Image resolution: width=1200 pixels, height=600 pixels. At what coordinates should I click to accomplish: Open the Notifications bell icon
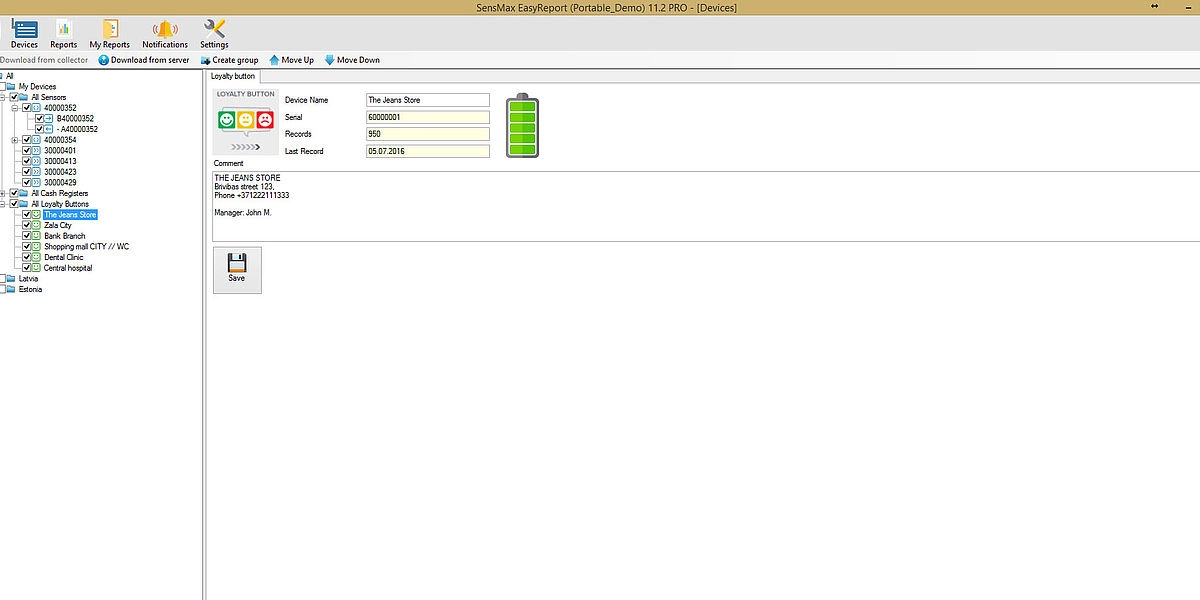click(x=165, y=34)
